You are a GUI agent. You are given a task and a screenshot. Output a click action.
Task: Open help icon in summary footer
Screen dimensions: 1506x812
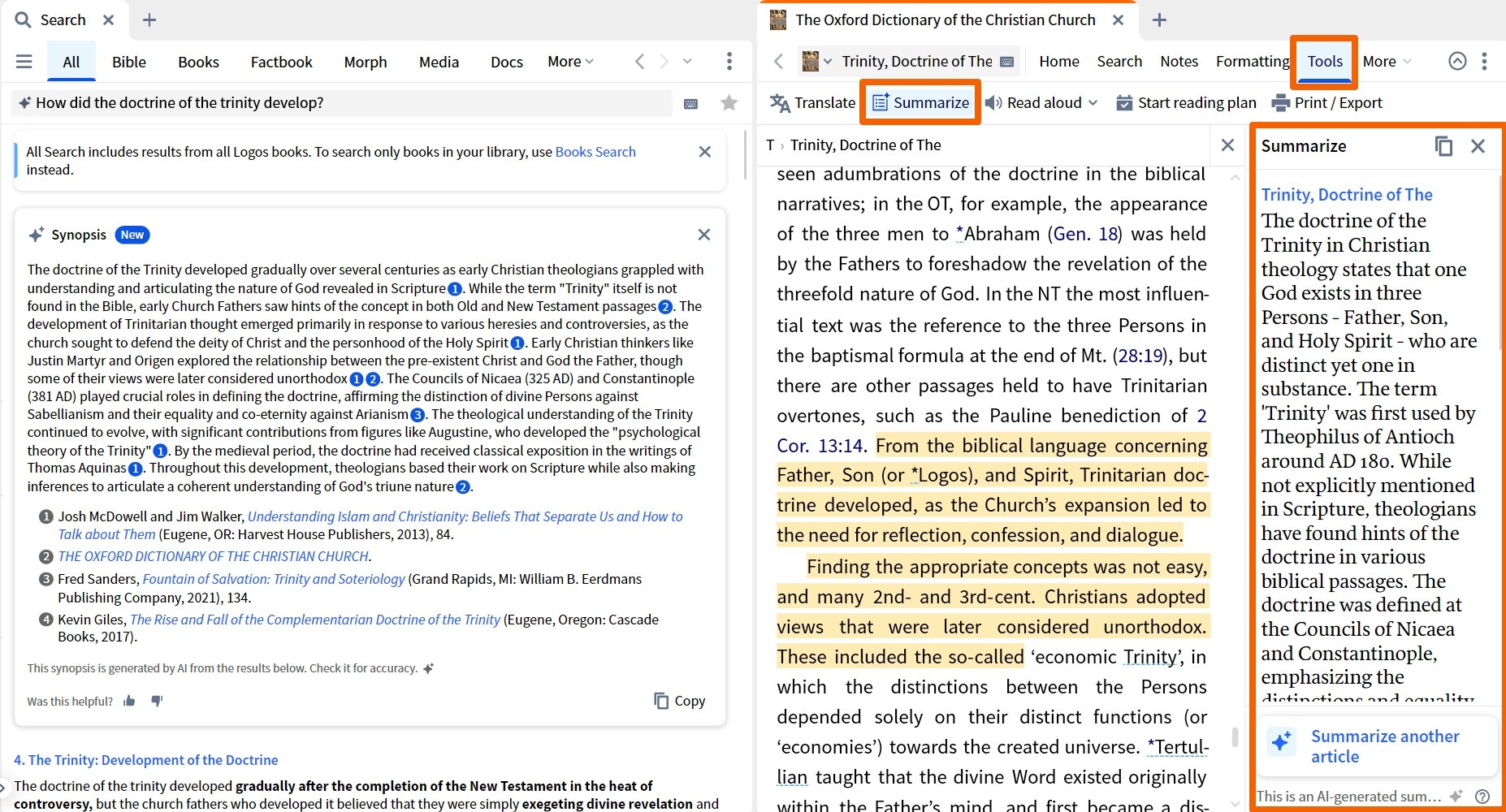pos(1482,797)
